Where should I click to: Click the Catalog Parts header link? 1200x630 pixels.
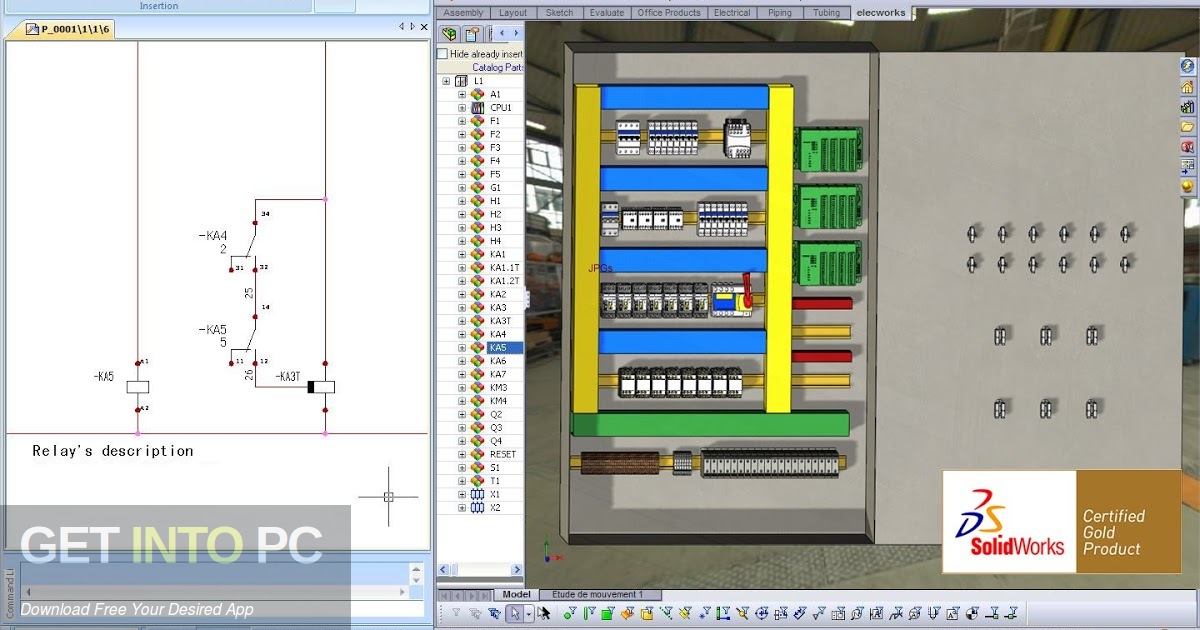pos(497,67)
